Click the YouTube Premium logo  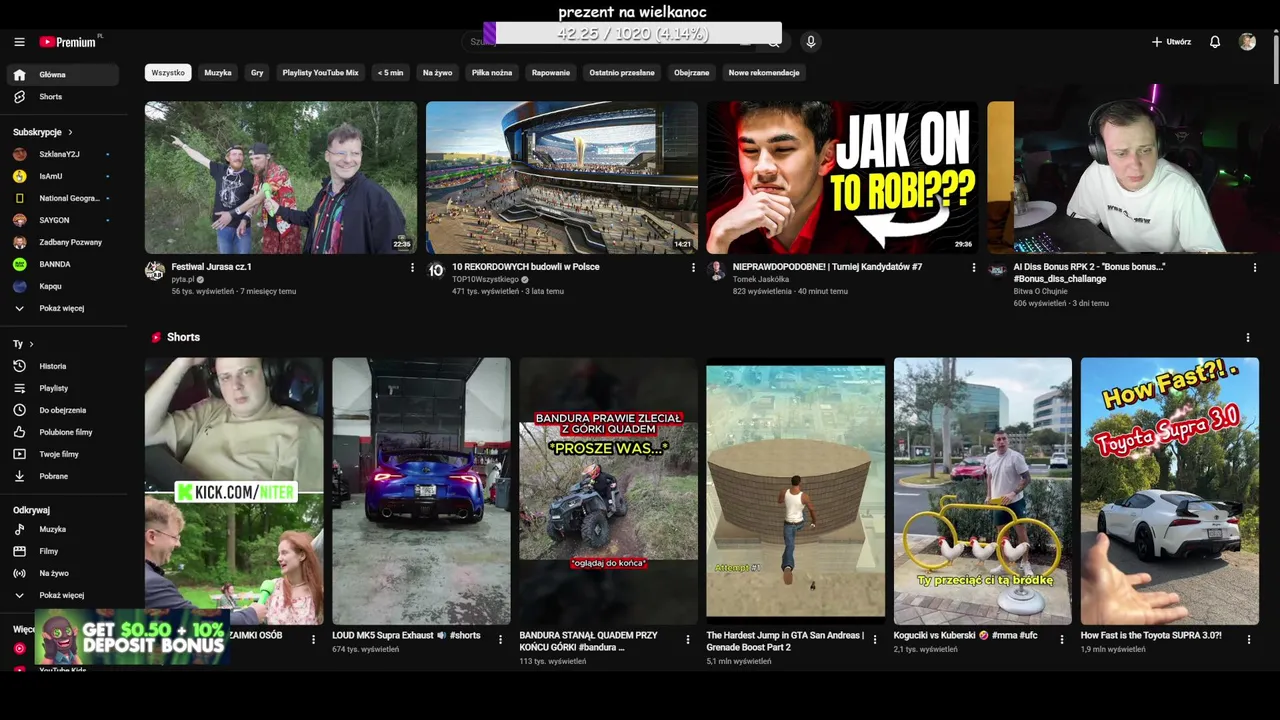tap(70, 42)
